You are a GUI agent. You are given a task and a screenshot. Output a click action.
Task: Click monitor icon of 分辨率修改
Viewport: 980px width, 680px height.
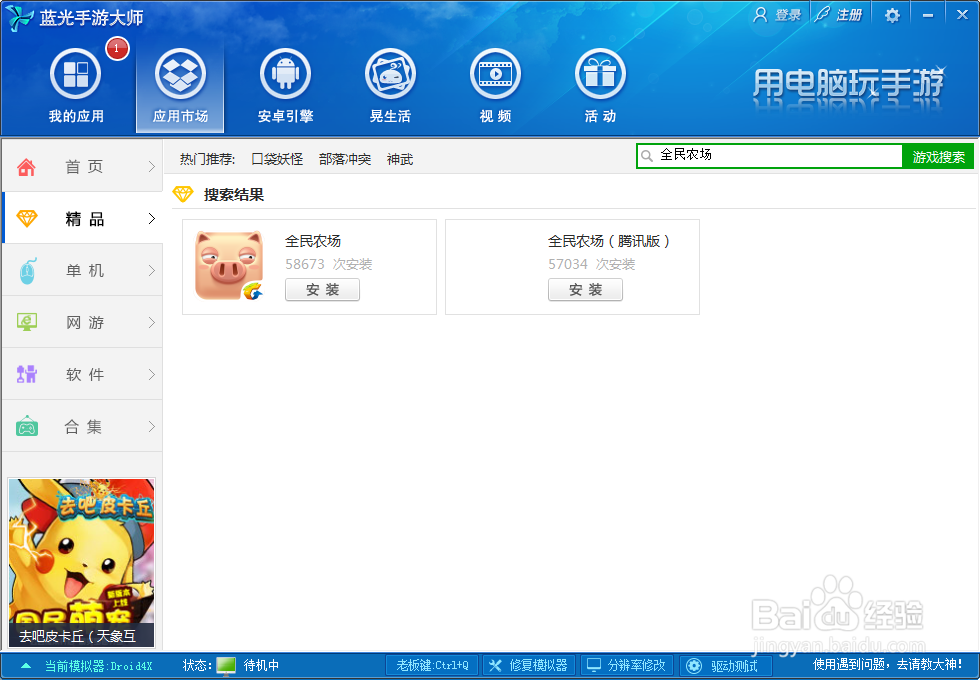(x=594, y=665)
